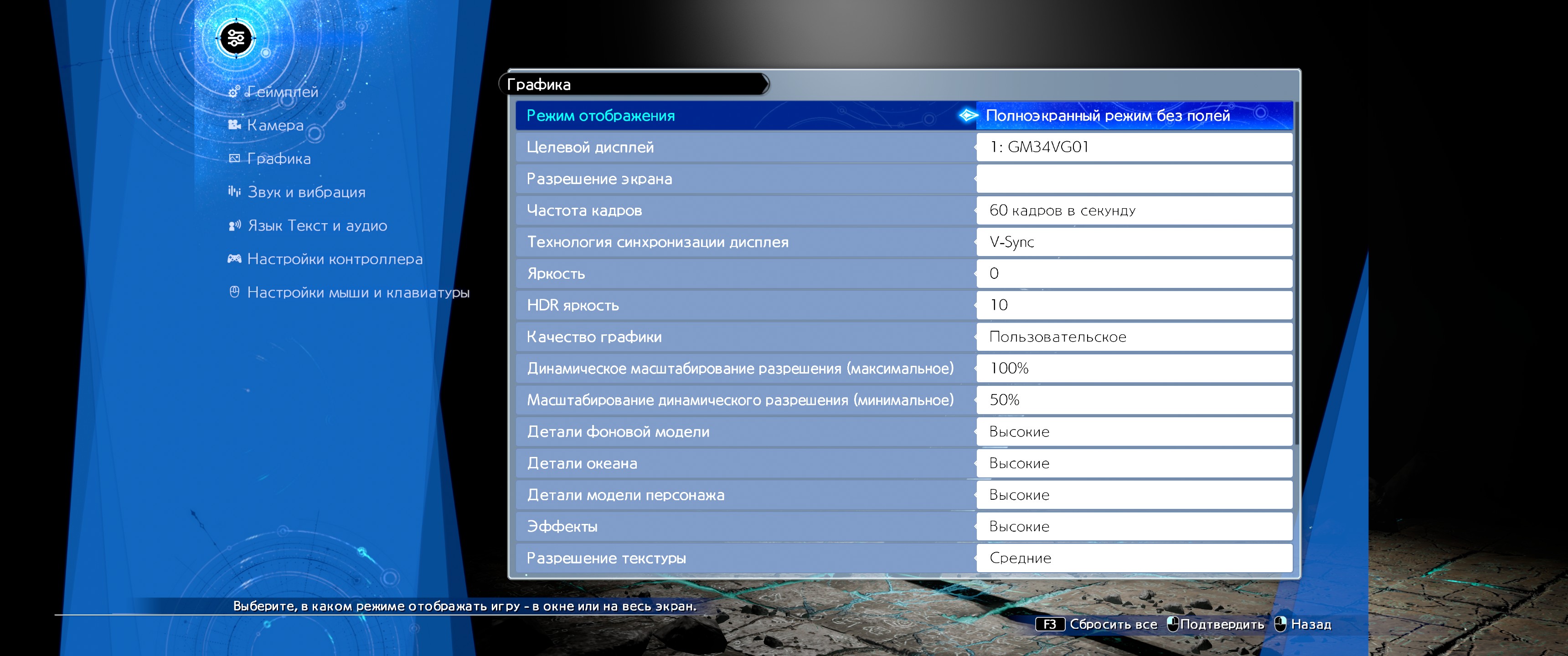Open the empty Разрешение экрана value field
1568x656 pixels.
pyautogui.click(x=1134, y=179)
